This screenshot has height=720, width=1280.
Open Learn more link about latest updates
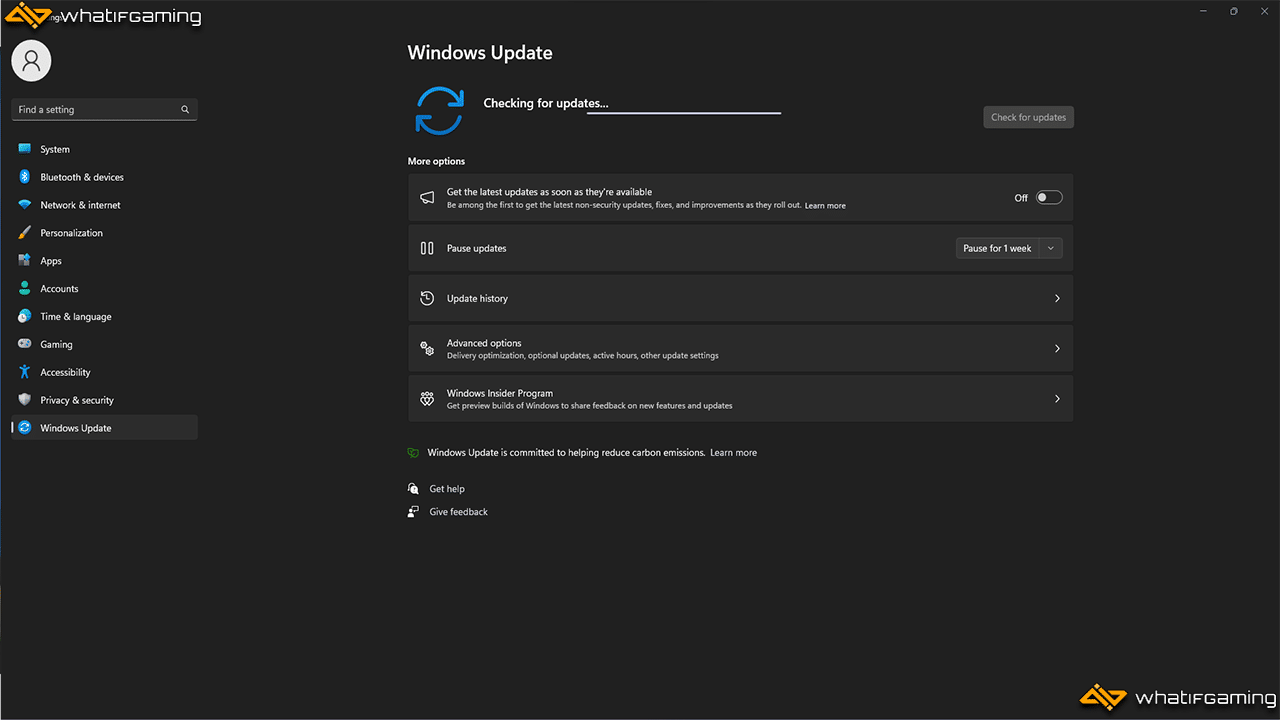pyautogui.click(x=825, y=206)
